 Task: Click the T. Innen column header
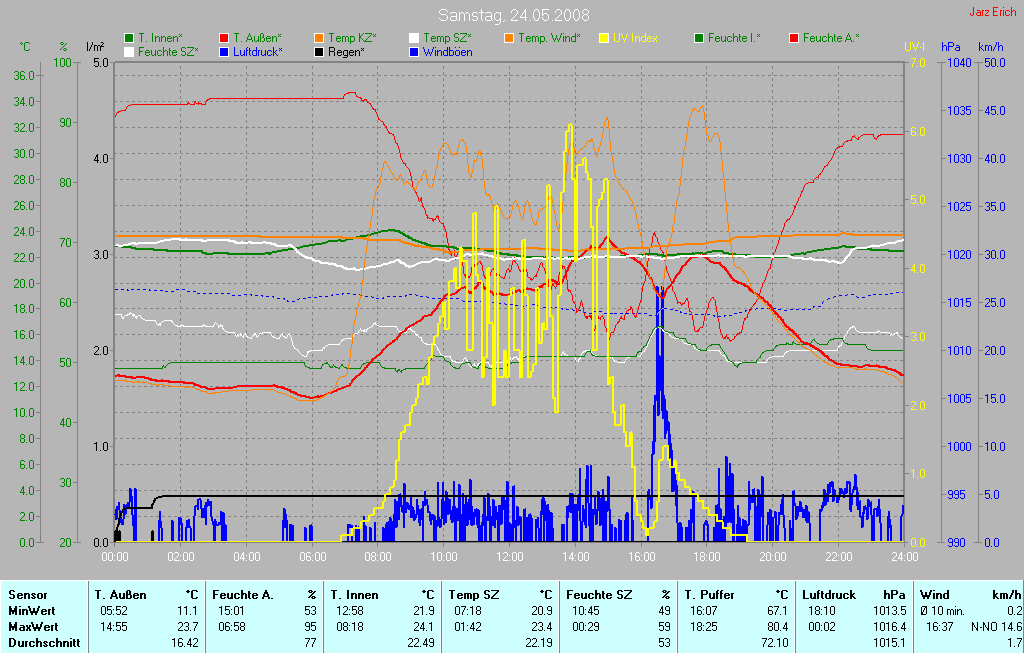(x=354, y=595)
